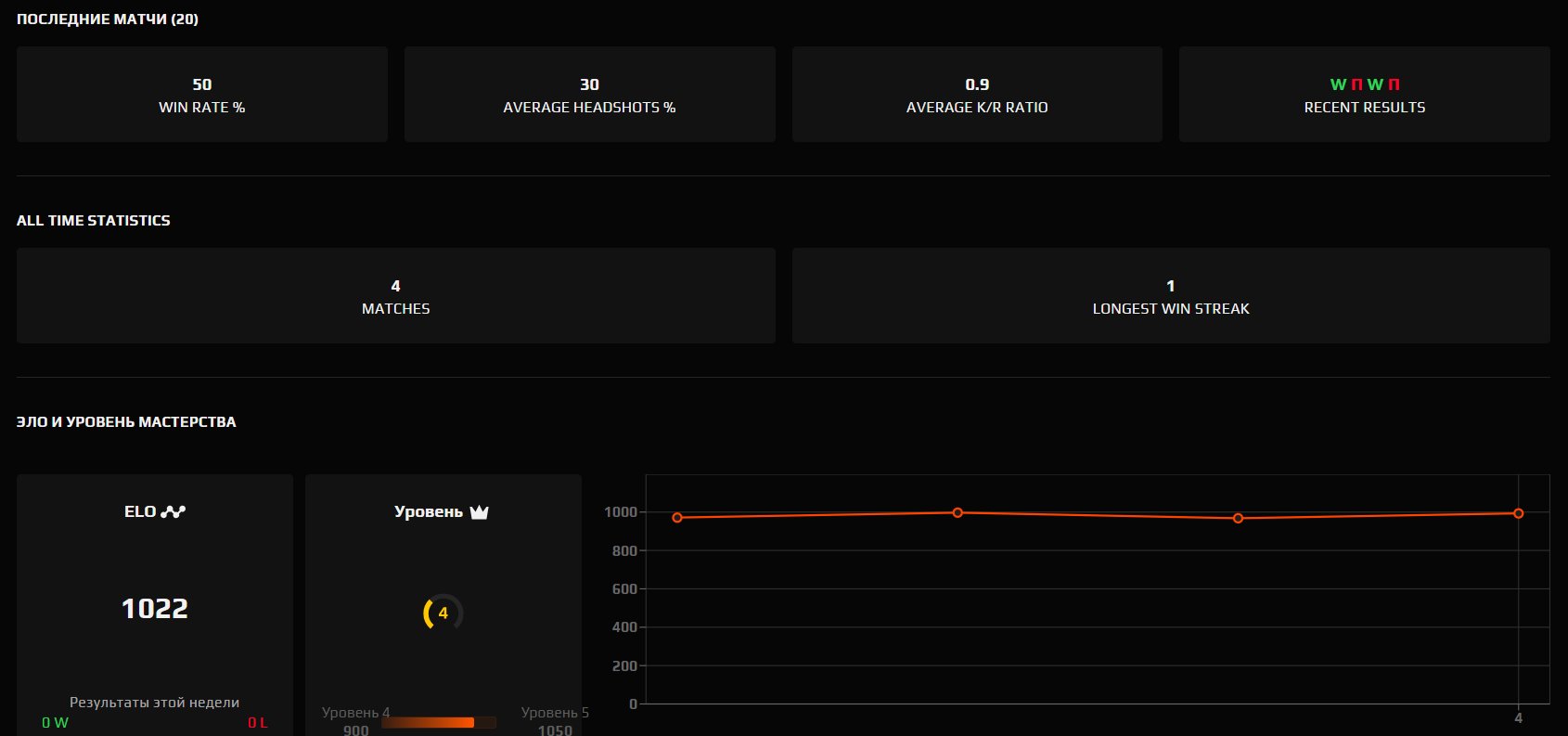
Task: Click the Longest Win Streak card
Action: tap(1171, 296)
